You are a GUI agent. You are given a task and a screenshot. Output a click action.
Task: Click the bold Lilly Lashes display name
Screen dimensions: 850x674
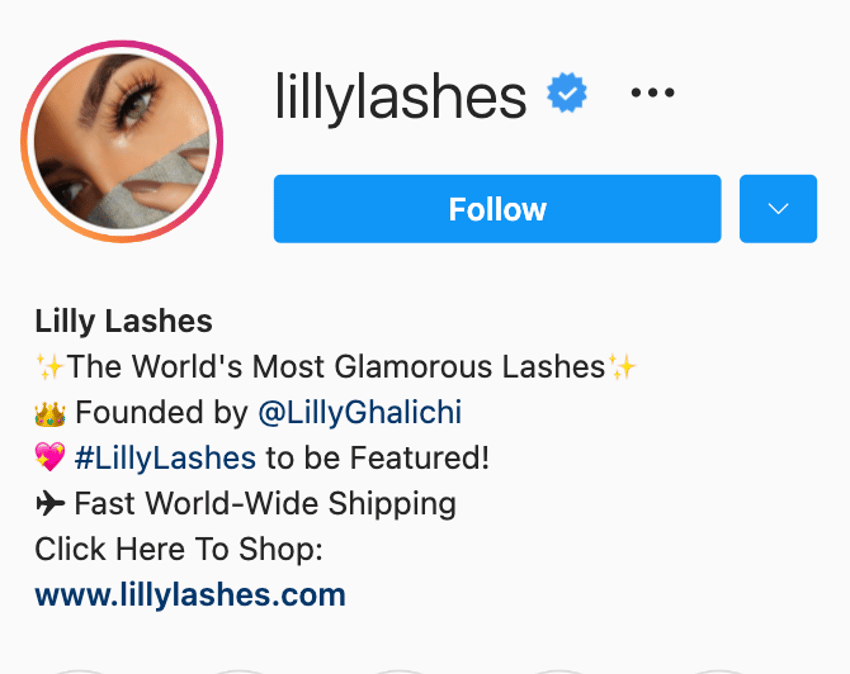point(124,321)
